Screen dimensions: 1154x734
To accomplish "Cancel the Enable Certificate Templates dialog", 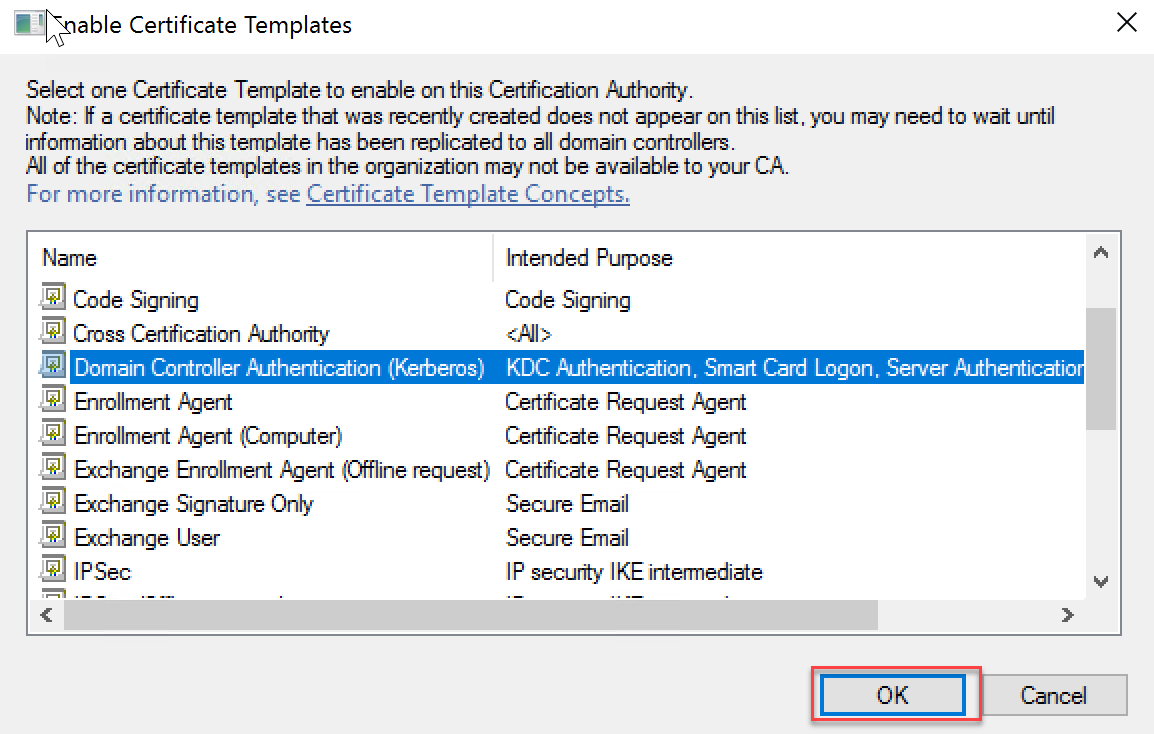I will coord(1053,696).
